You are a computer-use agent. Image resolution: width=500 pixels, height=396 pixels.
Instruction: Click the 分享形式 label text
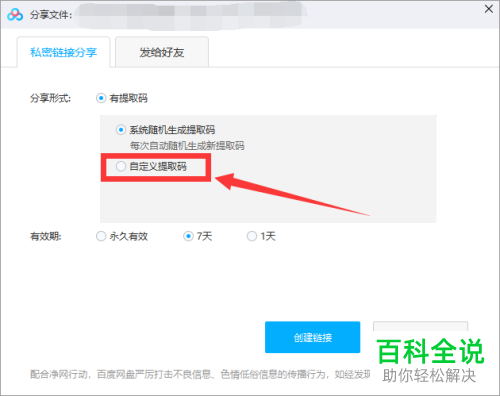[x=50, y=98]
